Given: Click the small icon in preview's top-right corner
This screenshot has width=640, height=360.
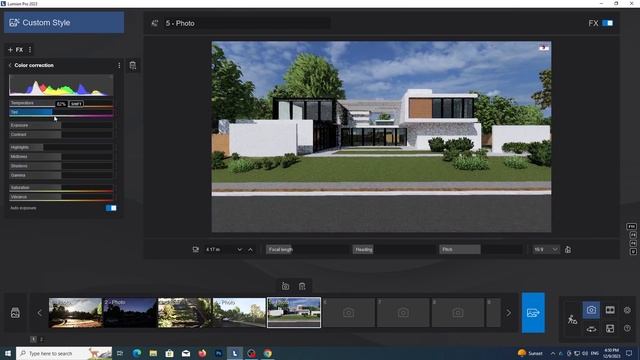Looking at the screenshot, I should tap(544, 48).
